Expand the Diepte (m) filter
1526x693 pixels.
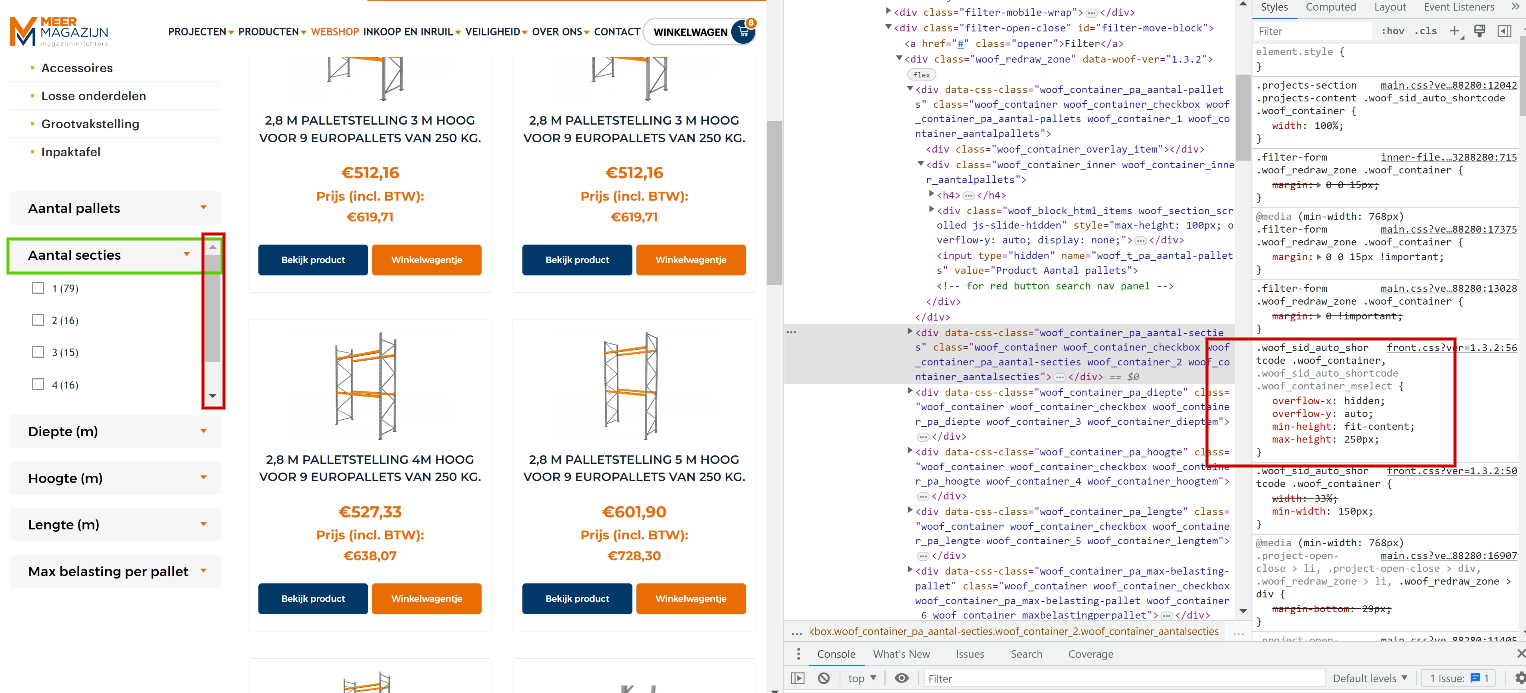click(x=115, y=431)
